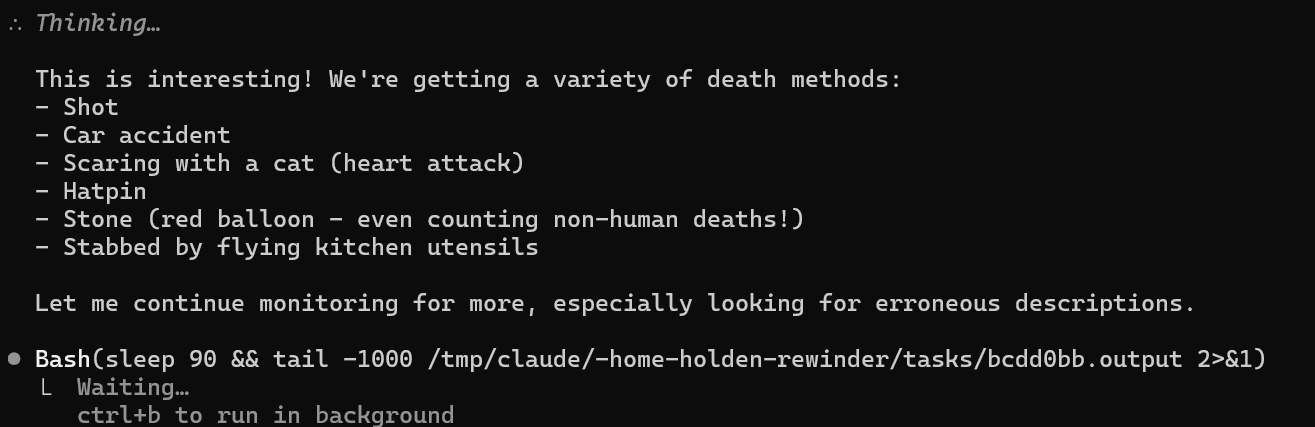Click the "ctrl+b to run in background" hint
This screenshot has height=427, width=1315.
265,414
